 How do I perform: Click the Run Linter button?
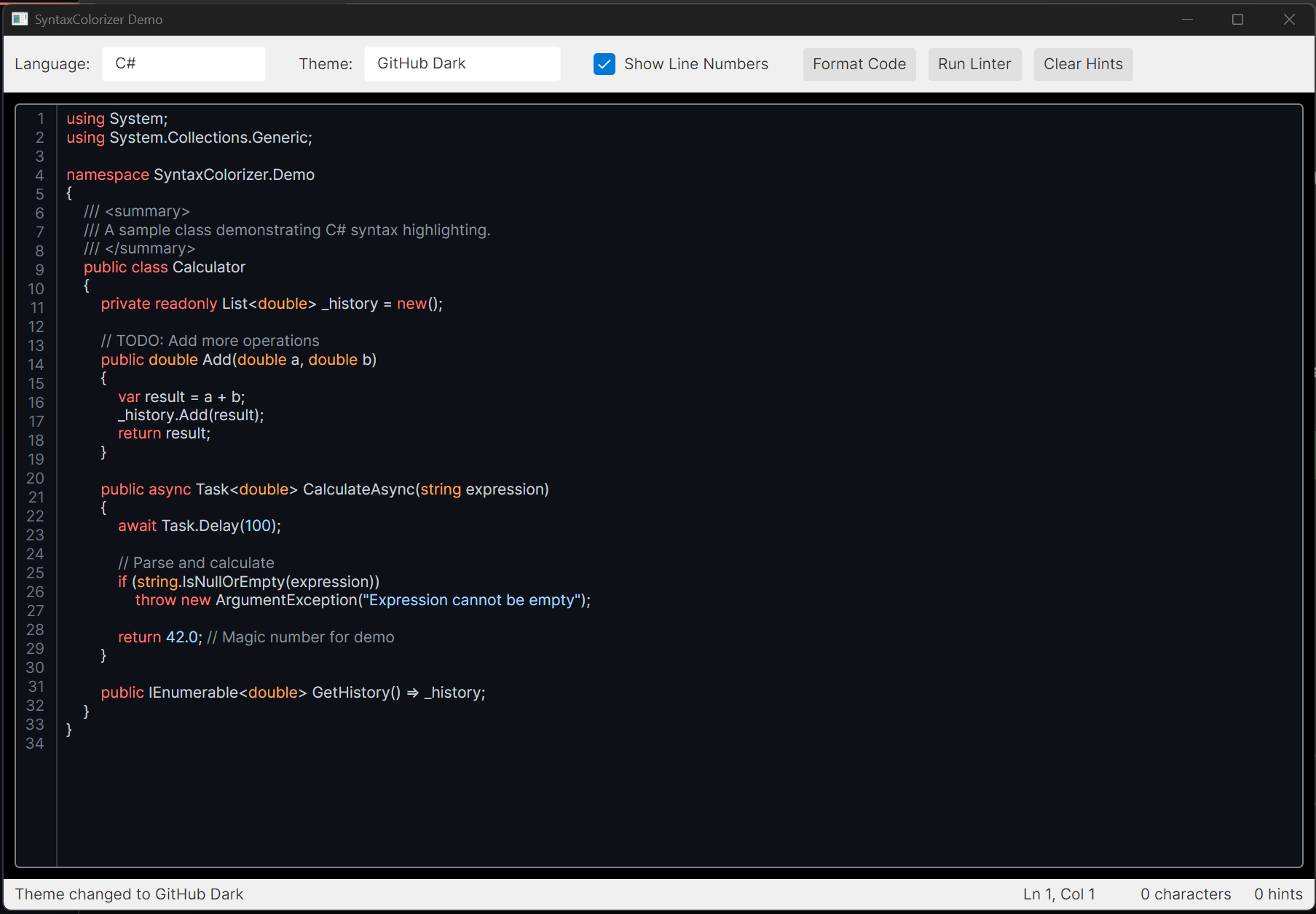click(x=974, y=64)
